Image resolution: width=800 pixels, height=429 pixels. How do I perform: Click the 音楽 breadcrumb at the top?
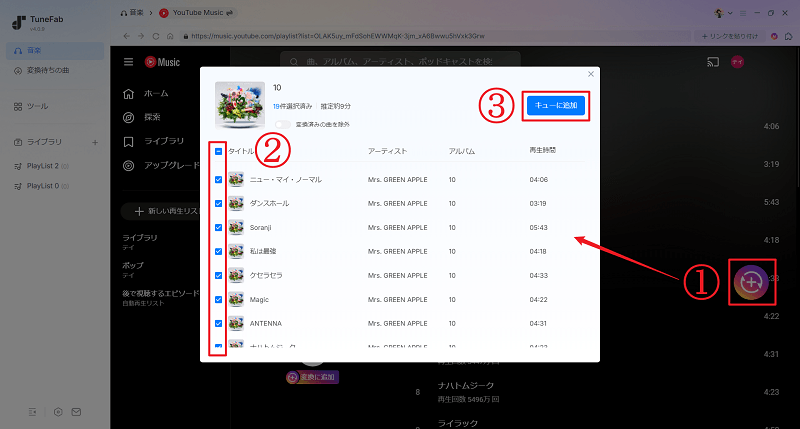tap(132, 13)
